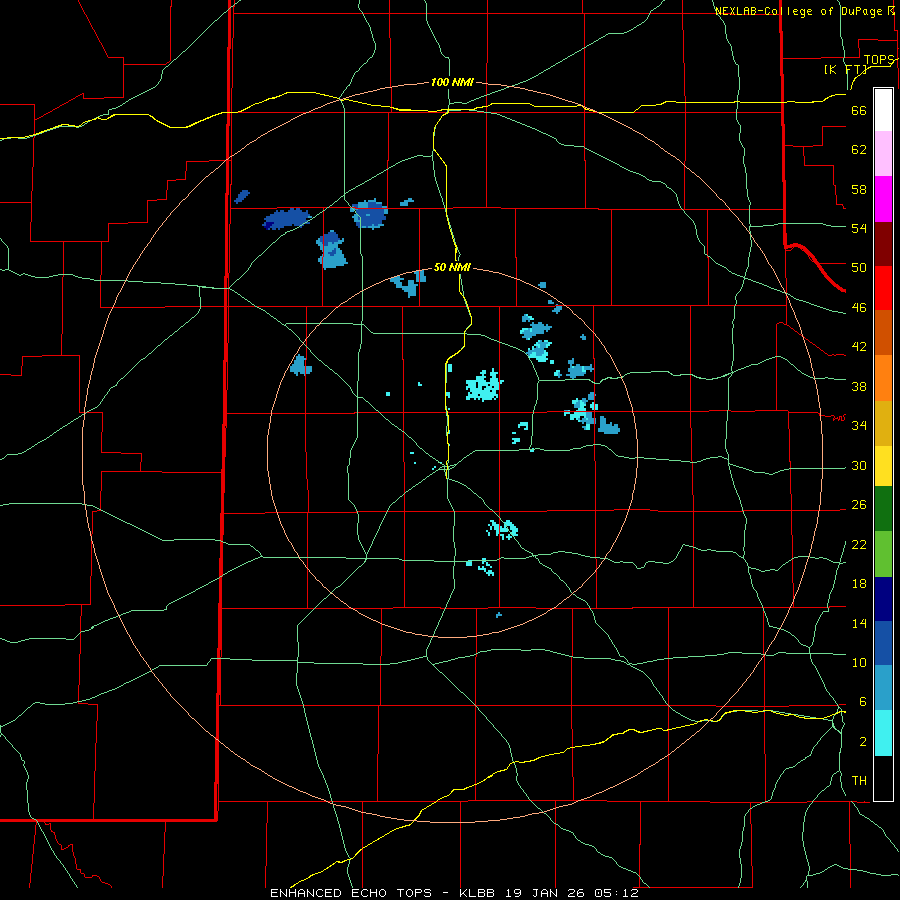The image size is (900, 900).
Task: Select the cyan legend swatch
Action: pyautogui.click(x=883, y=733)
